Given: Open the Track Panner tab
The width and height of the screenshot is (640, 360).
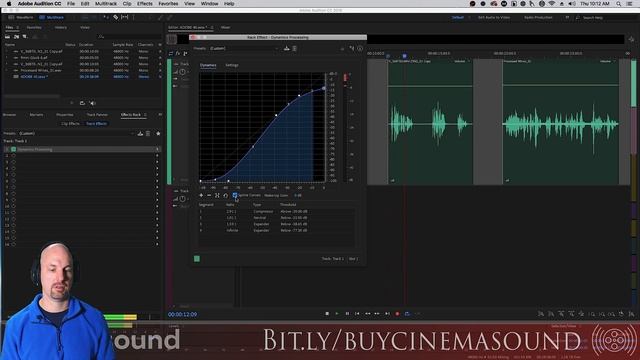Looking at the screenshot, I should pos(97,115).
